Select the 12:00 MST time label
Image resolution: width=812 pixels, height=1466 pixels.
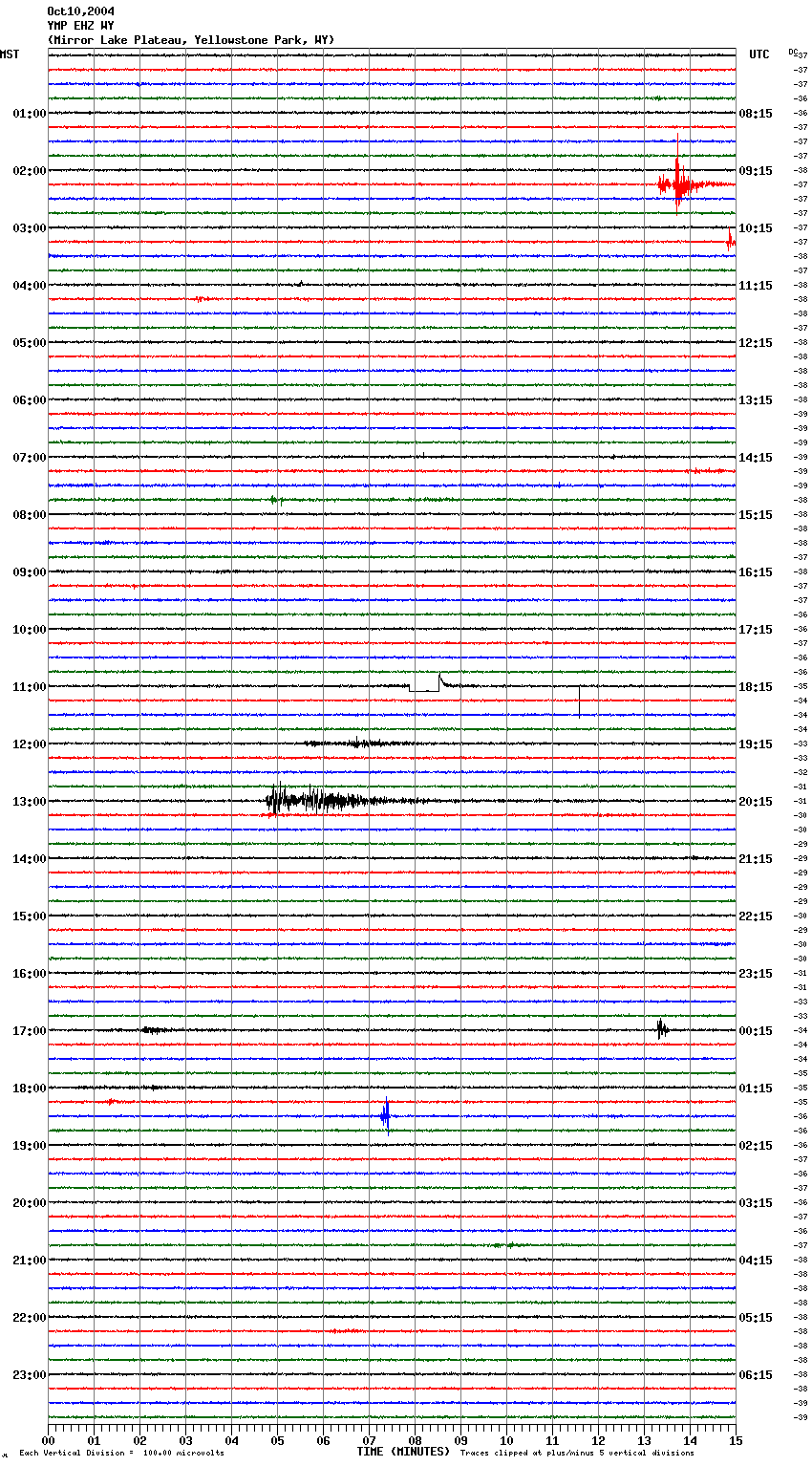coord(29,744)
